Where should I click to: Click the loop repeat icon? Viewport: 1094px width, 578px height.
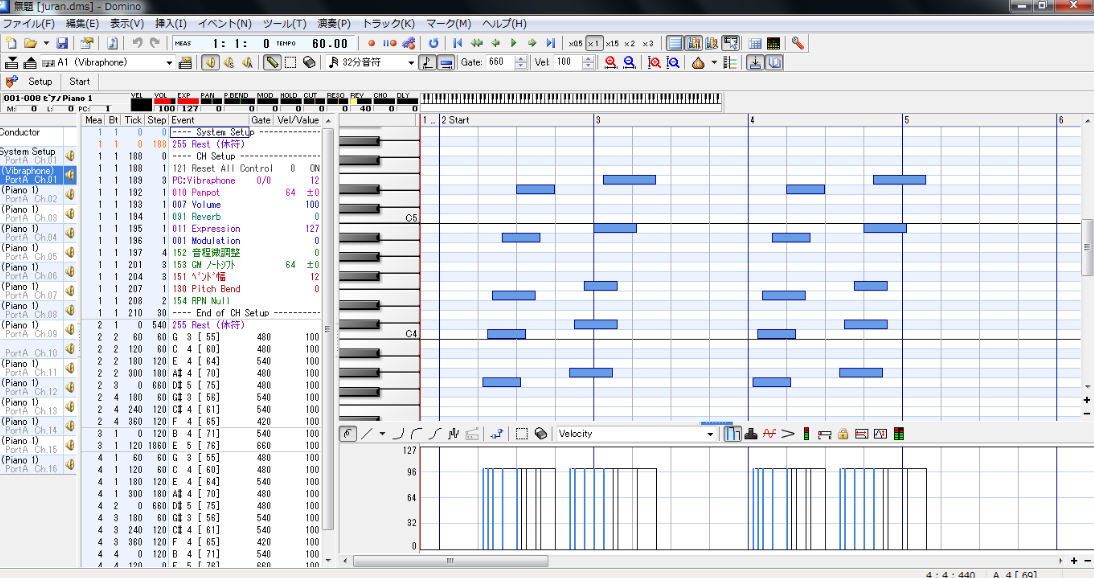pos(433,43)
